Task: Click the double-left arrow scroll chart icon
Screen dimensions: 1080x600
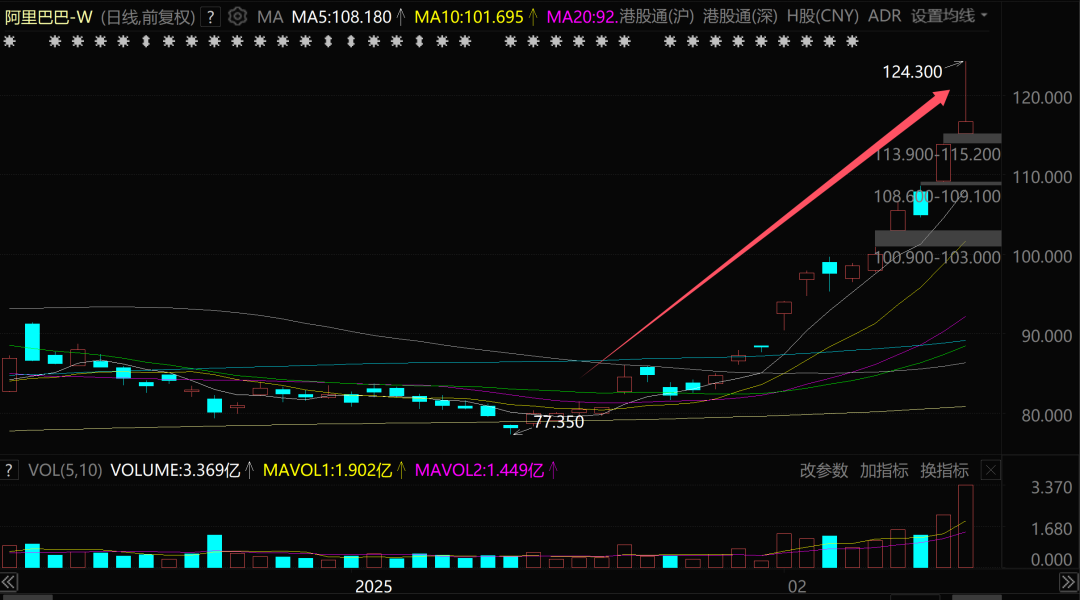Action: (x=8, y=582)
